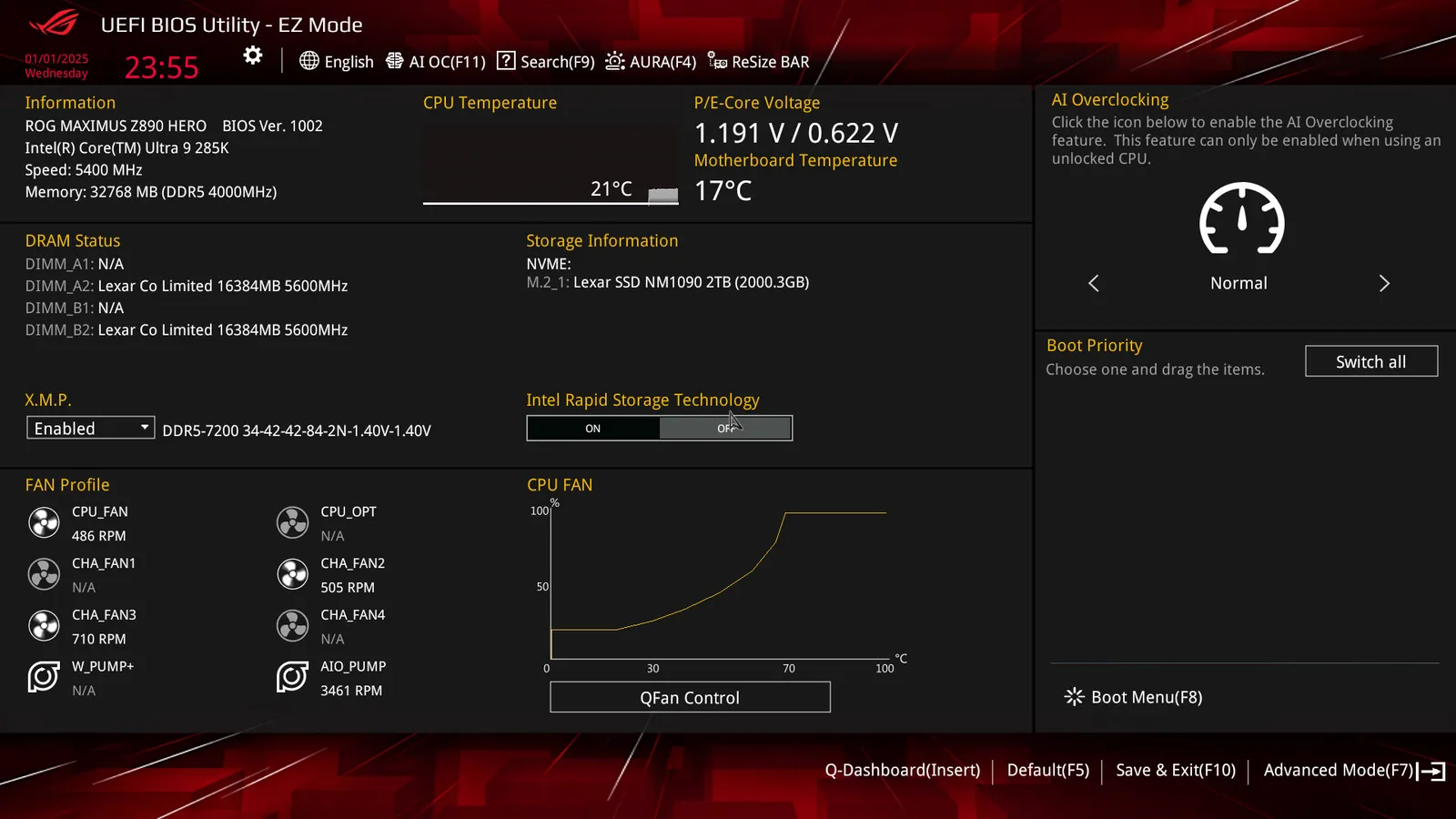Click the CPU temperature bar indicator
Image resolution: width=1456 pixels, height=819 pixels.
[662, 195]
